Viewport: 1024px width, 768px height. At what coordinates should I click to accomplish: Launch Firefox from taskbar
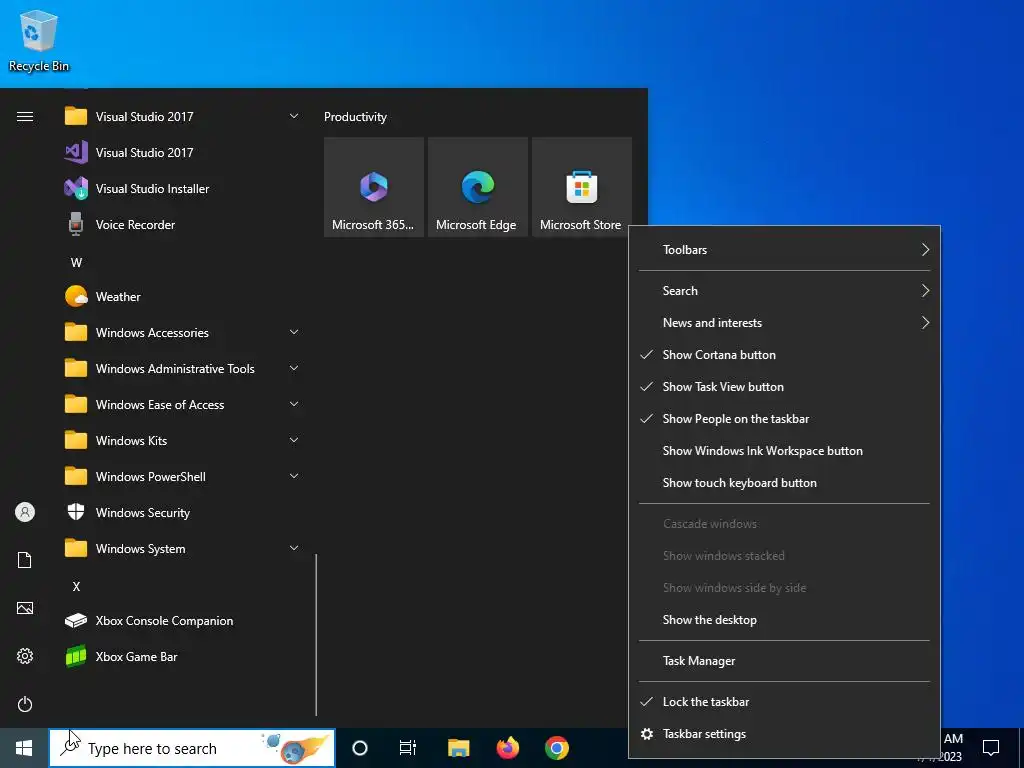click(x=507, y=748)
